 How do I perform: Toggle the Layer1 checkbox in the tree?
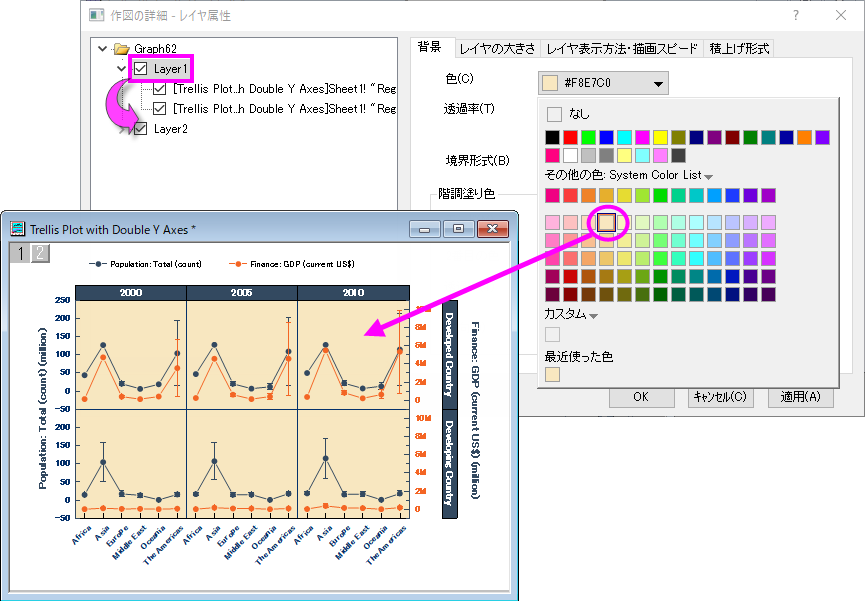[x=141, y=68]
